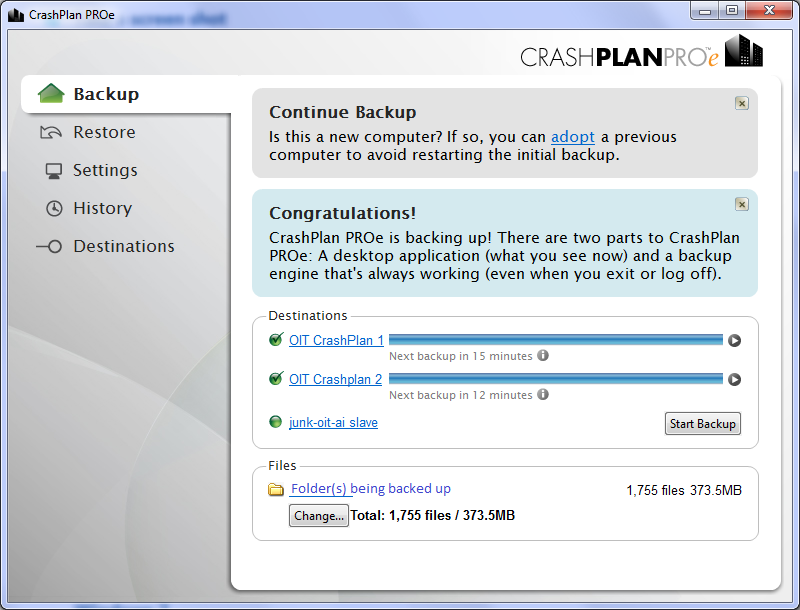
Task: Click the play button for OIT CrashPlan 1
Action: [734, 340]
